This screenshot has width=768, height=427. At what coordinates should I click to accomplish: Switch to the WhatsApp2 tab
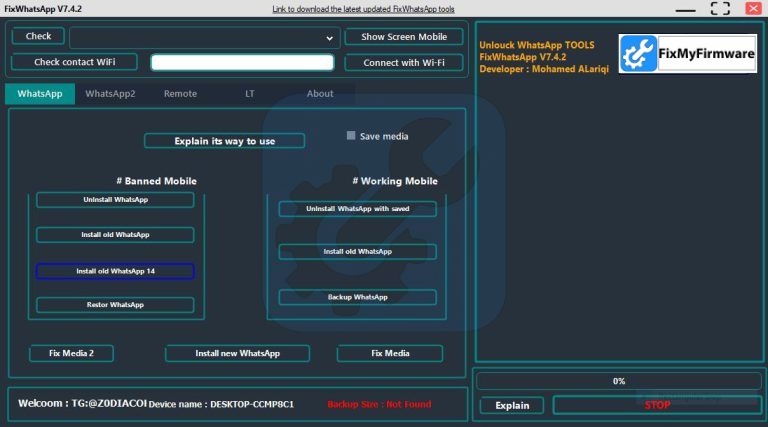[110, 94]
